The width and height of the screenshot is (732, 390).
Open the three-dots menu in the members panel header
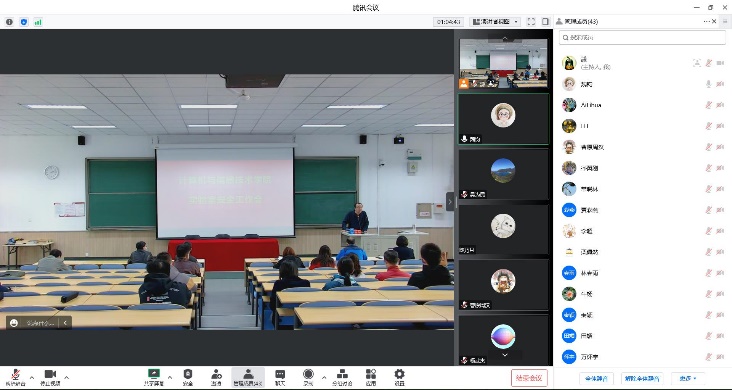pos(706,21)
